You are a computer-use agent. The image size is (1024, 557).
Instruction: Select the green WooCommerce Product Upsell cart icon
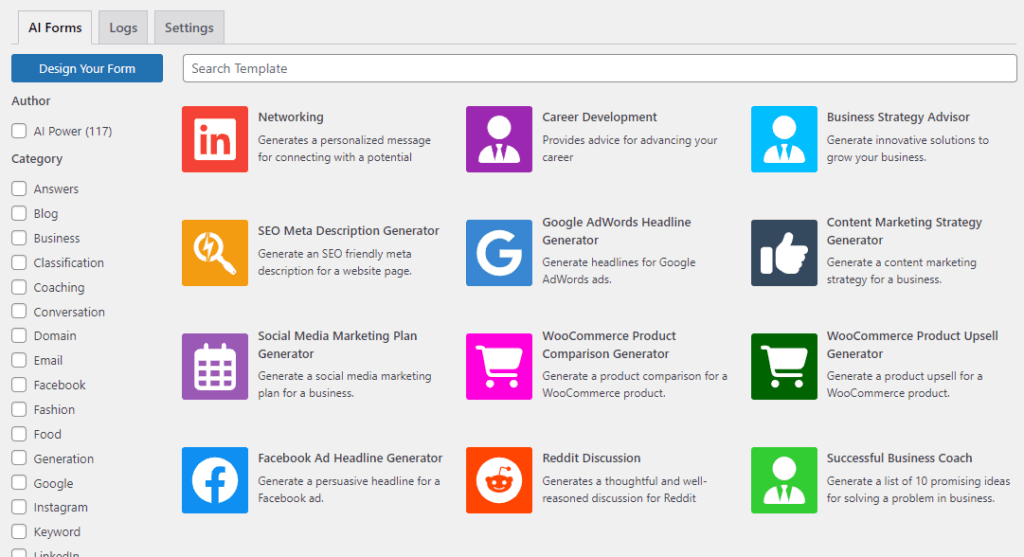(x=784, y=366)
